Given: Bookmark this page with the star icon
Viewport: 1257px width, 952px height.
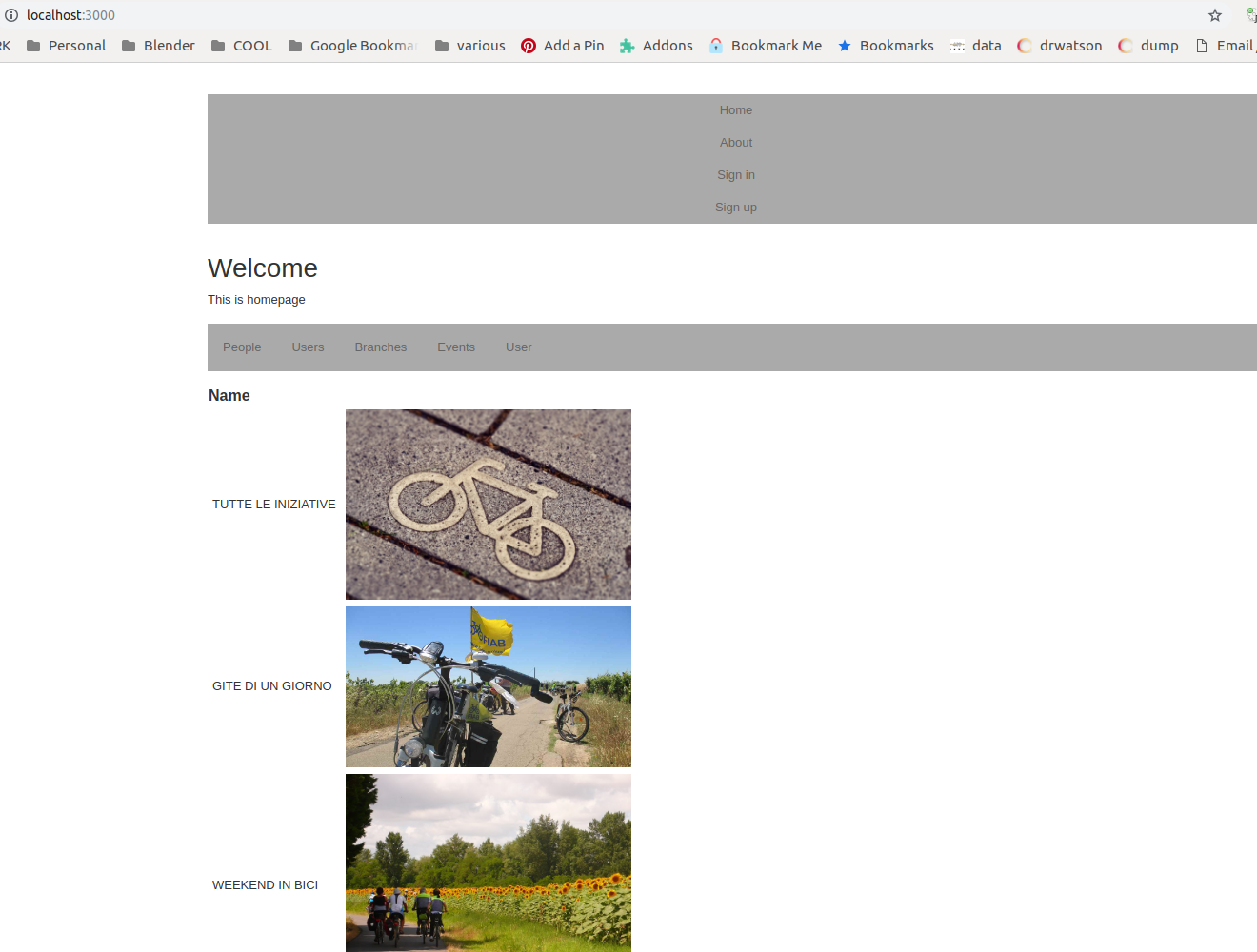Looking at the screenshot, I should pyautogui.click(x=1215, y=15).
